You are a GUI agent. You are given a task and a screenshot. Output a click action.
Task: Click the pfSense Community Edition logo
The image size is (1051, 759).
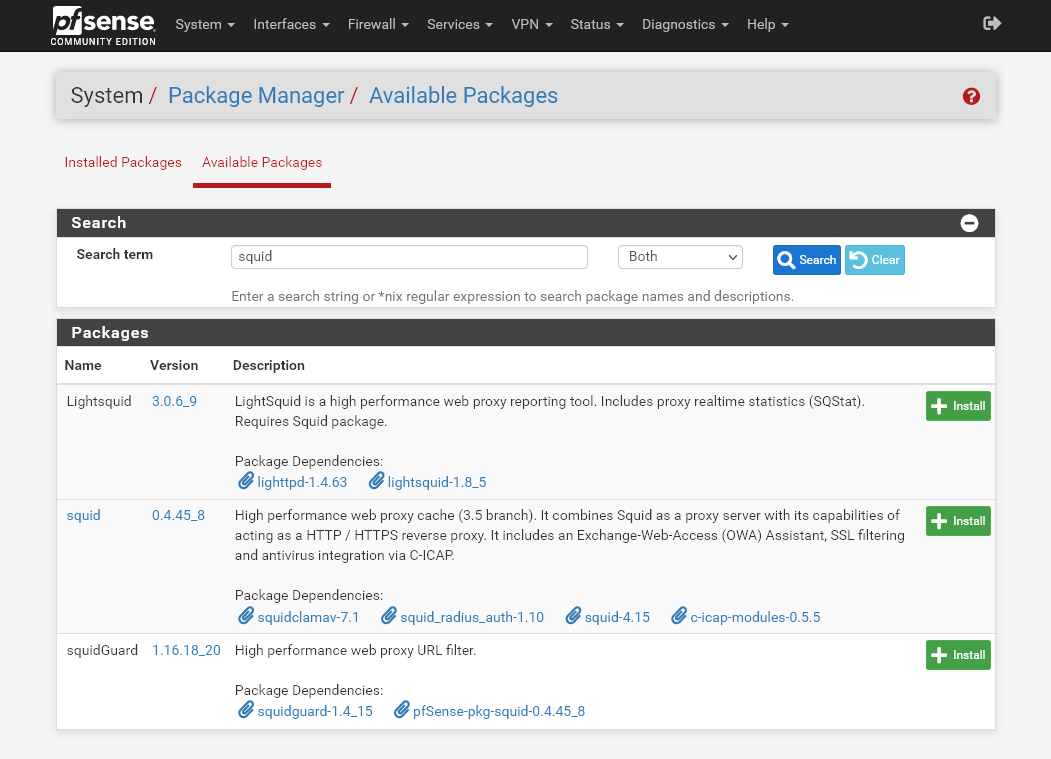pyautogui.click(x=104, y=25)
